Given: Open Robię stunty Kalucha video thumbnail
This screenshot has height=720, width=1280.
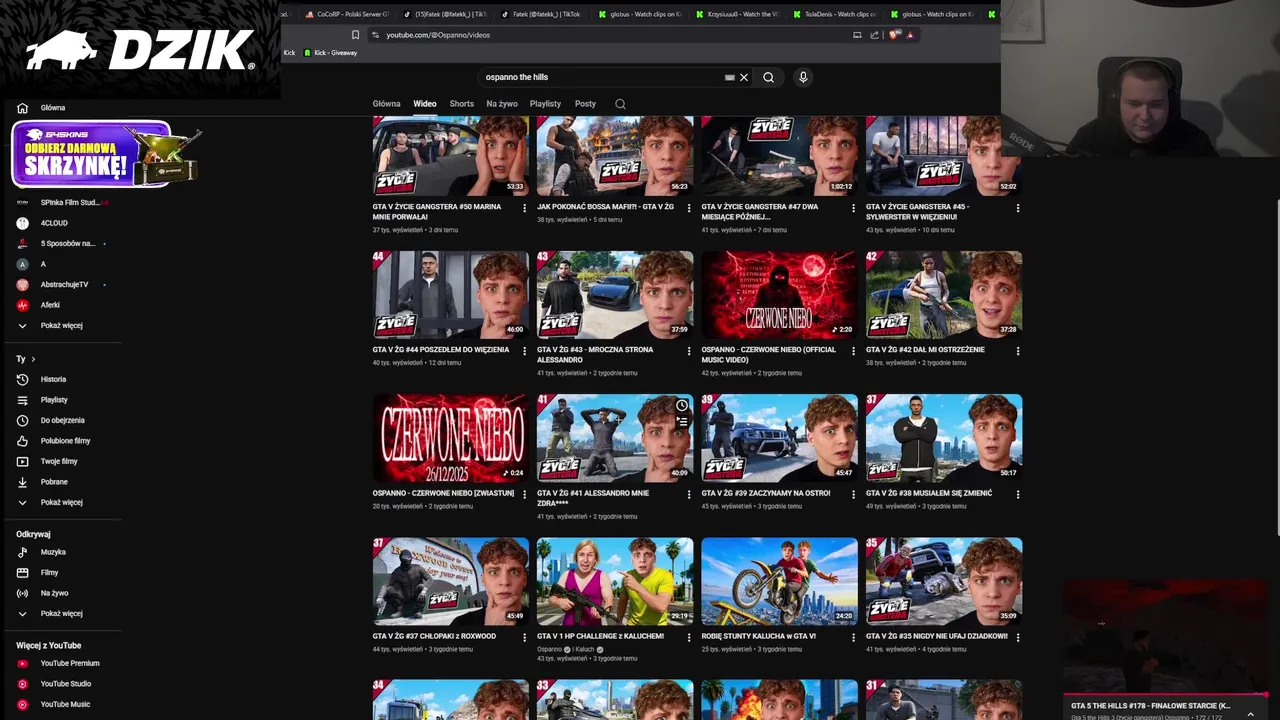Looking at the screenshot, I should [x=779, y=581].
